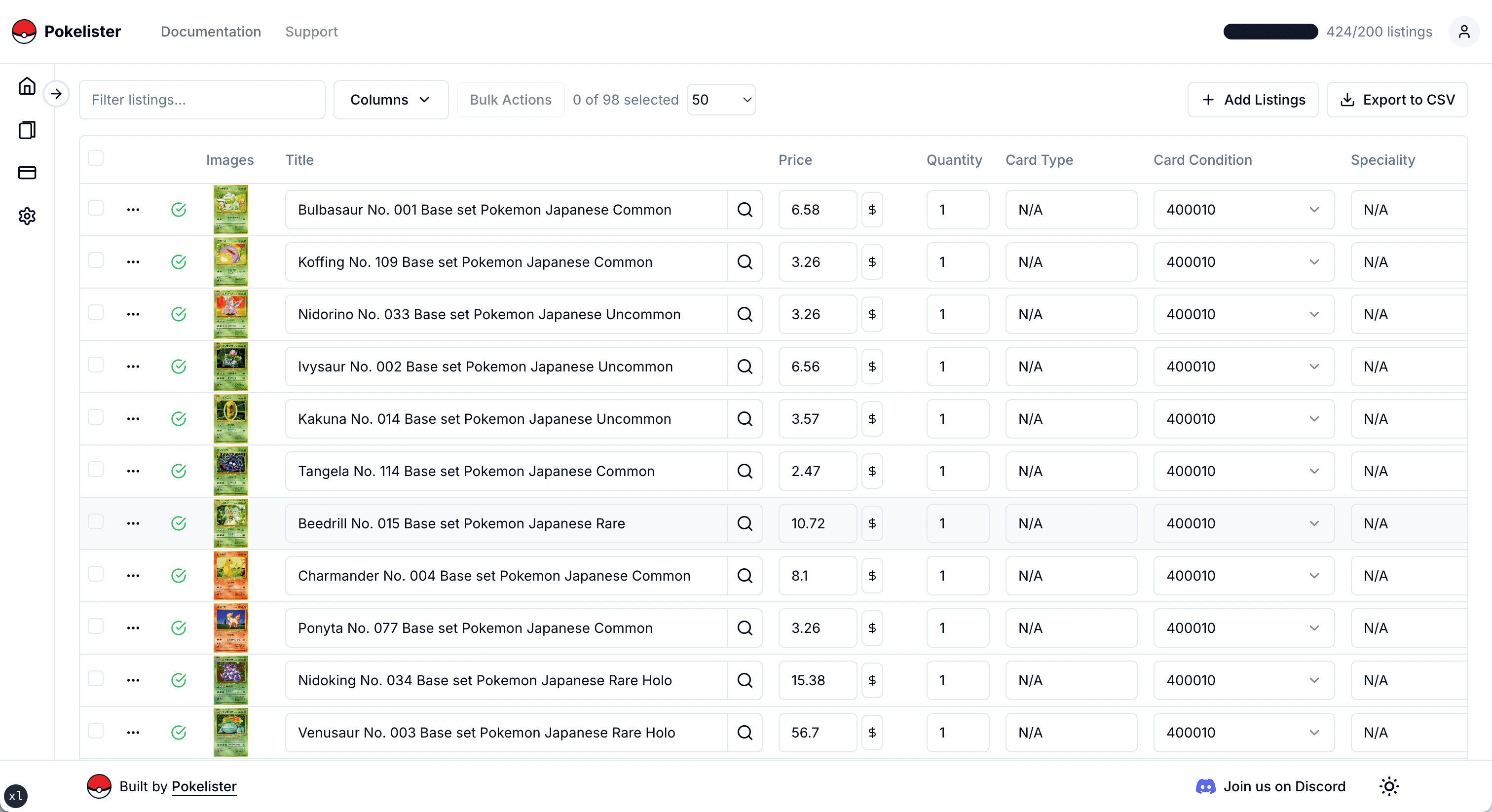Open the billing icon in the sidebar
The image size is (1492, 812).
click(27, 173)
